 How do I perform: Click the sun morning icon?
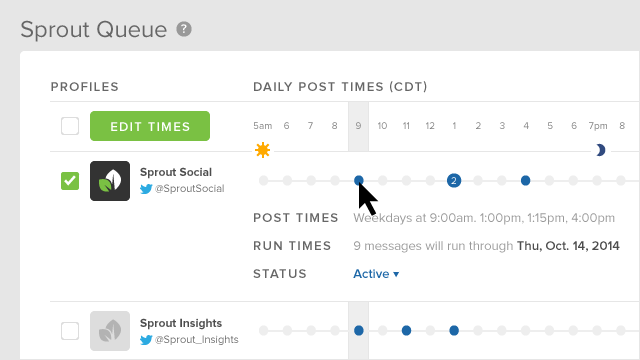coord(262,150)
